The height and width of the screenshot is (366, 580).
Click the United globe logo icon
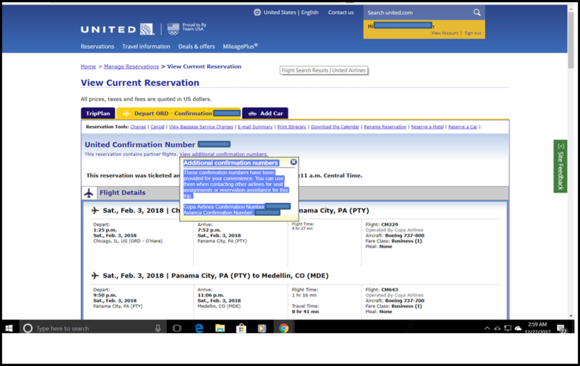(x=146, y=29)
